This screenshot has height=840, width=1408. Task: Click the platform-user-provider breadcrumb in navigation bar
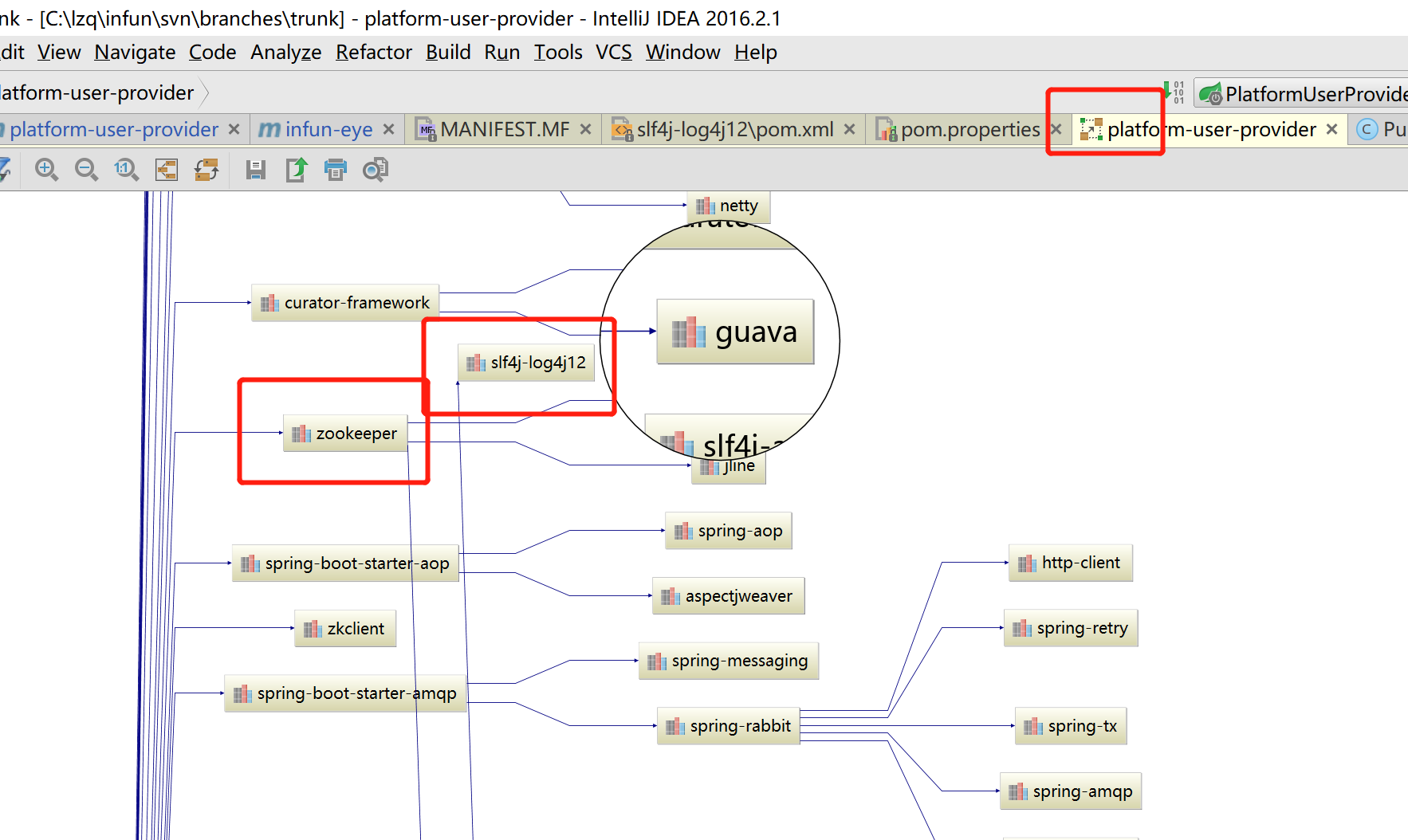(x=96, y=92)
